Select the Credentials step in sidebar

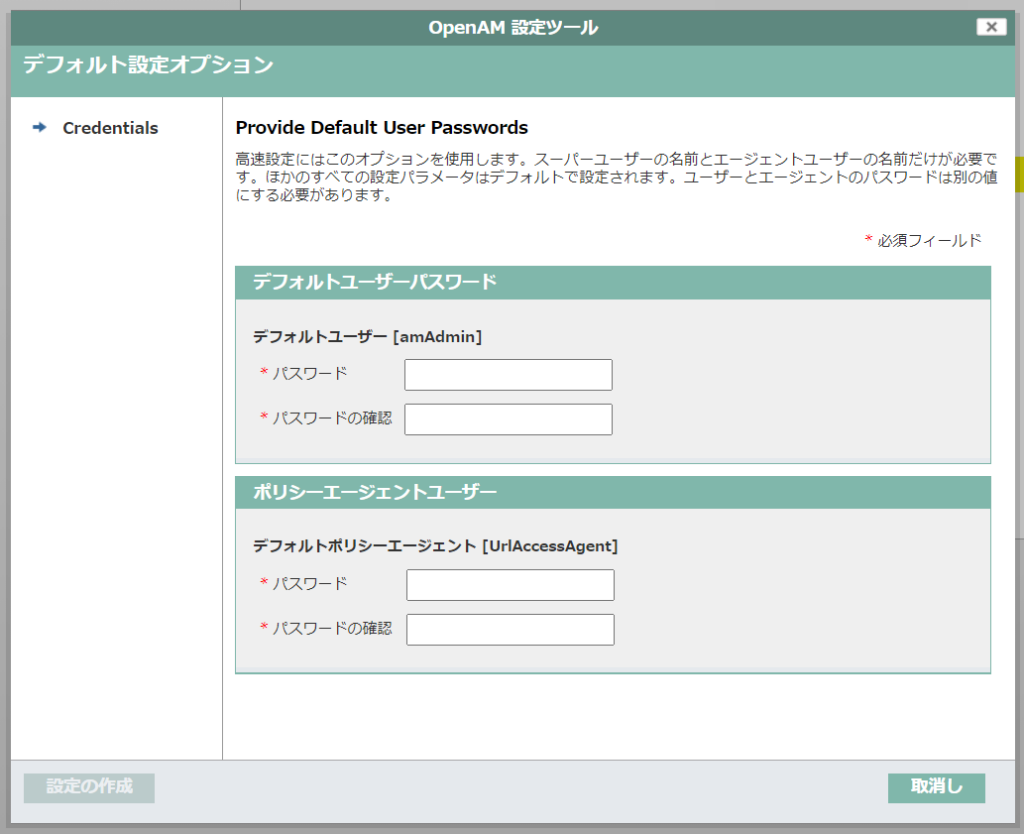110,128
